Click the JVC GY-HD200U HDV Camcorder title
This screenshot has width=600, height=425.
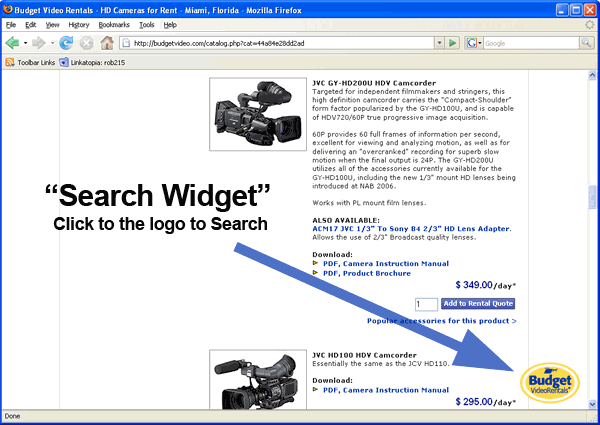point(374,83)
